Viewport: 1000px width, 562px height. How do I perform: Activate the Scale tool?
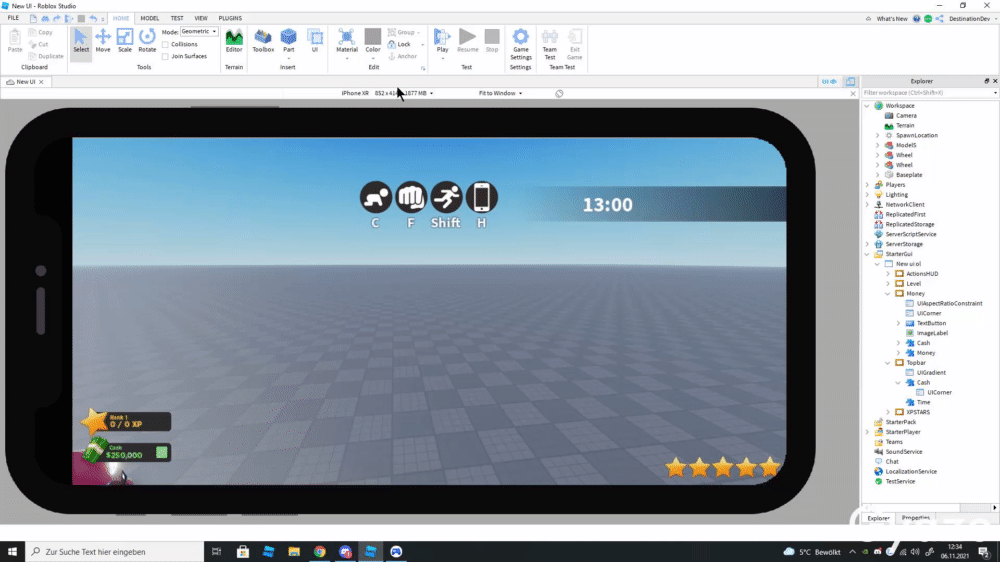(125, 41)
